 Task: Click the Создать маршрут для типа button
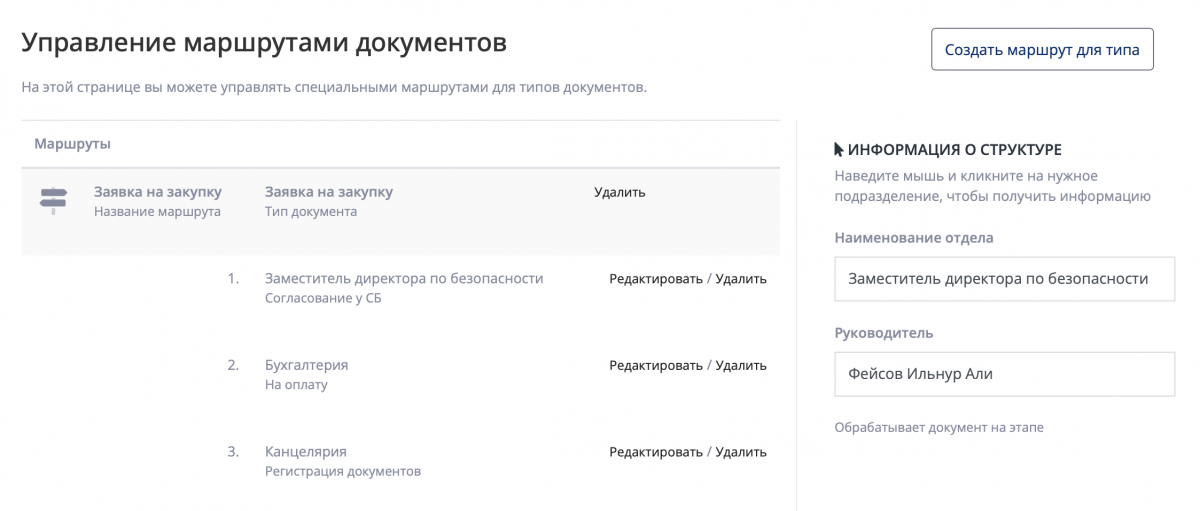[1042, 49]
